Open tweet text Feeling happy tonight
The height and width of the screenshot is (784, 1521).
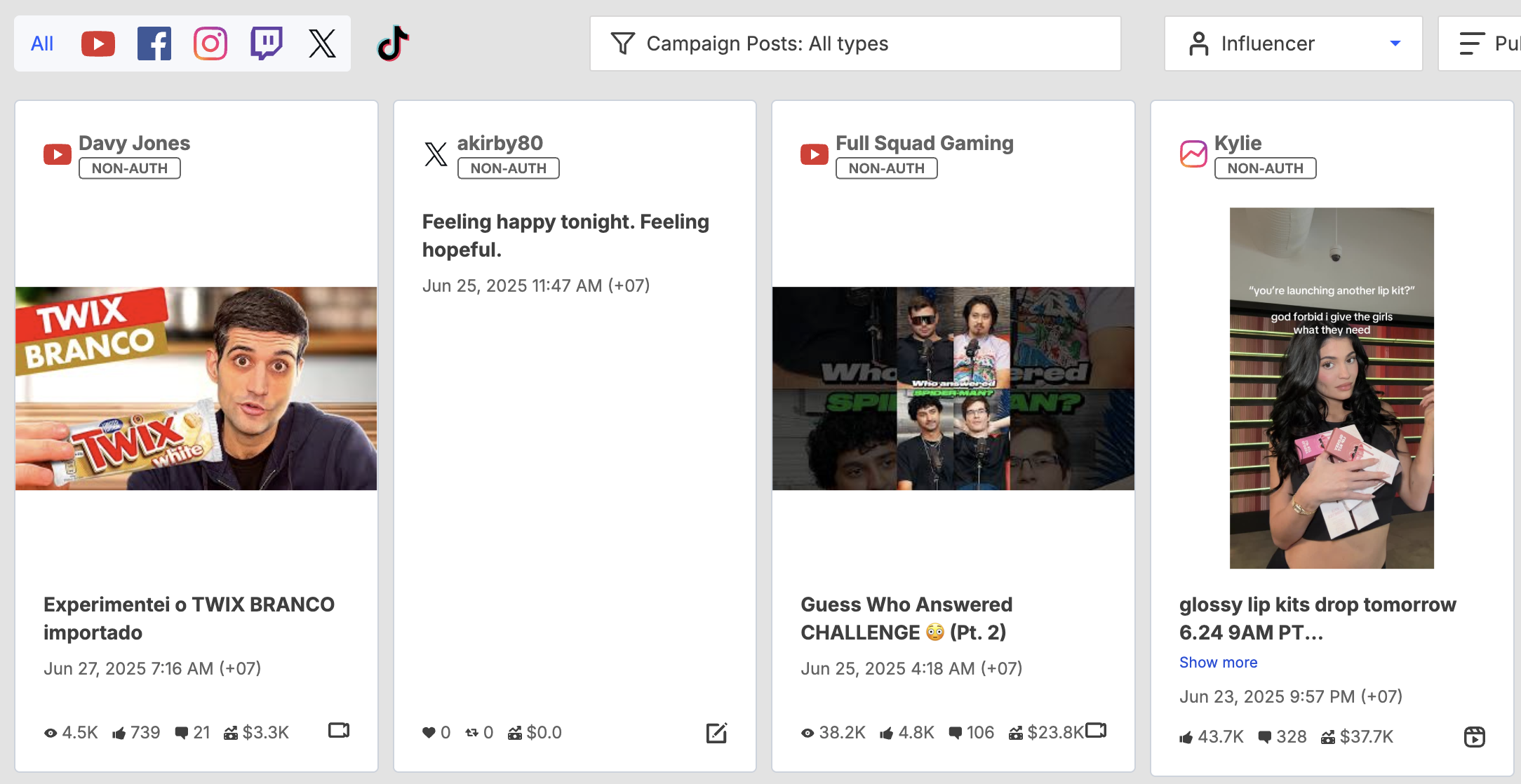point(565,236)
